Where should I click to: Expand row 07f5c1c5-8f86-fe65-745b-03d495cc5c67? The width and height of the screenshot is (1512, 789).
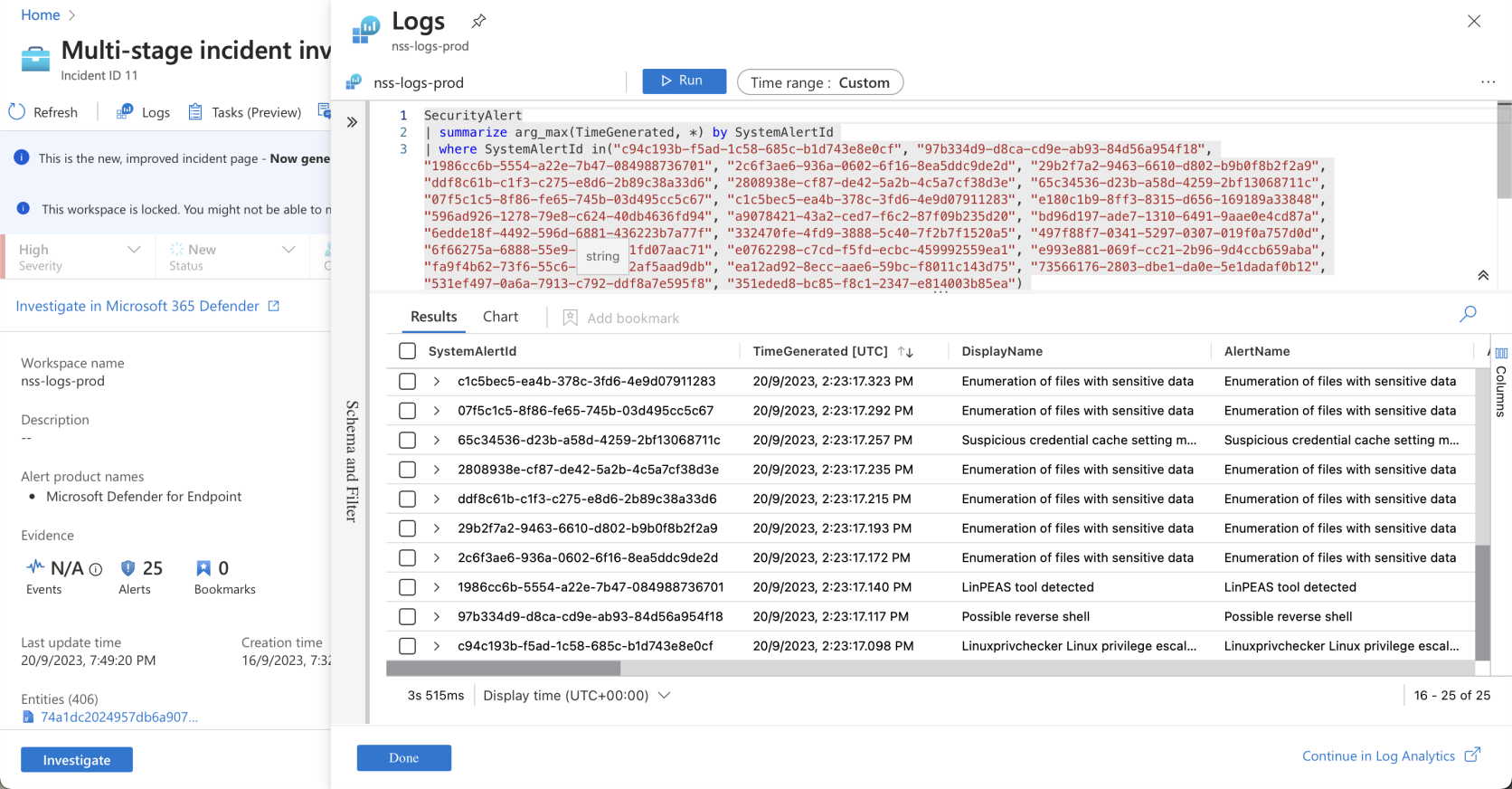[x=437, y=411]
